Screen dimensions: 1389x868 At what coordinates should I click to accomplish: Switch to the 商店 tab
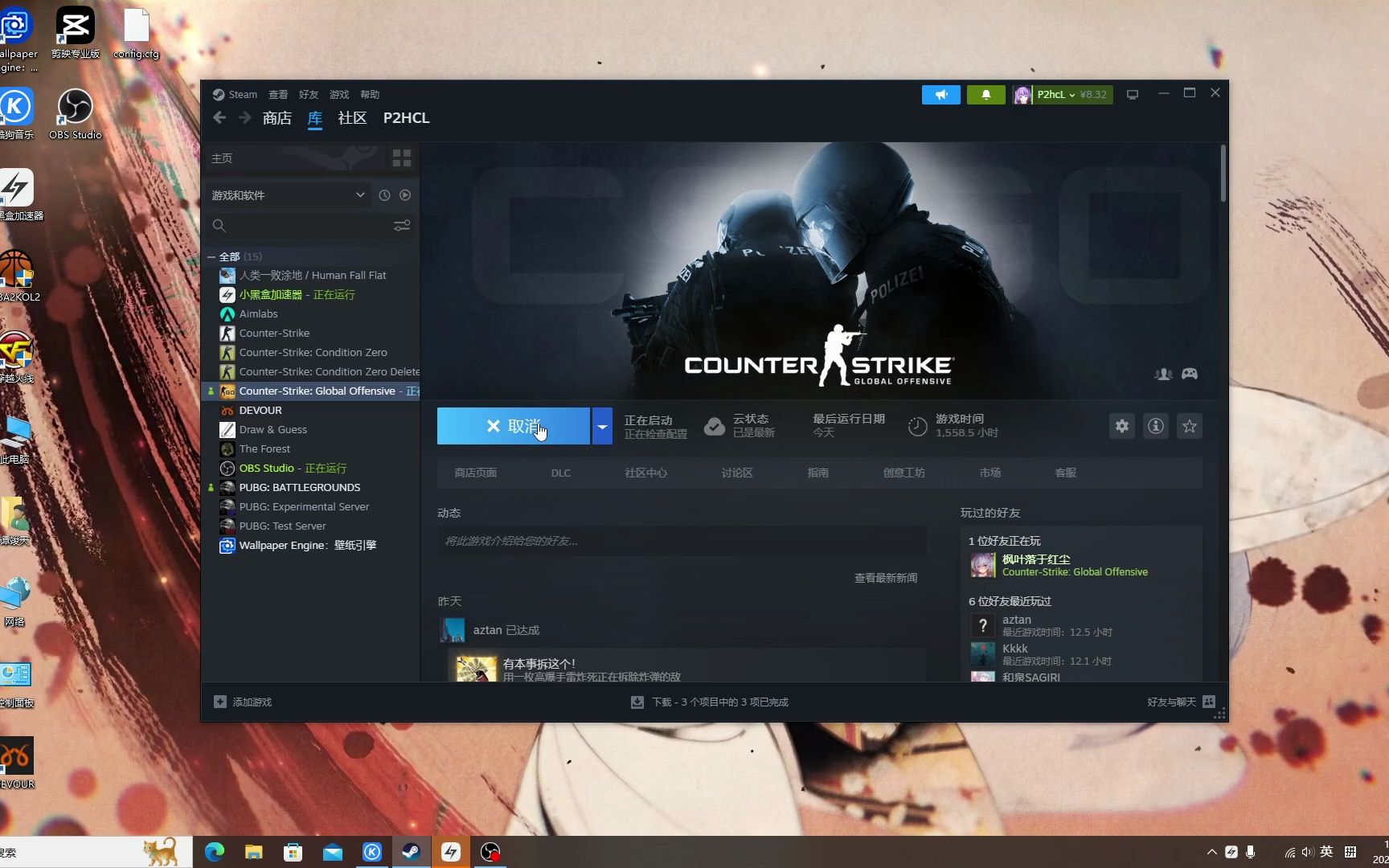[x=277, y=118]
